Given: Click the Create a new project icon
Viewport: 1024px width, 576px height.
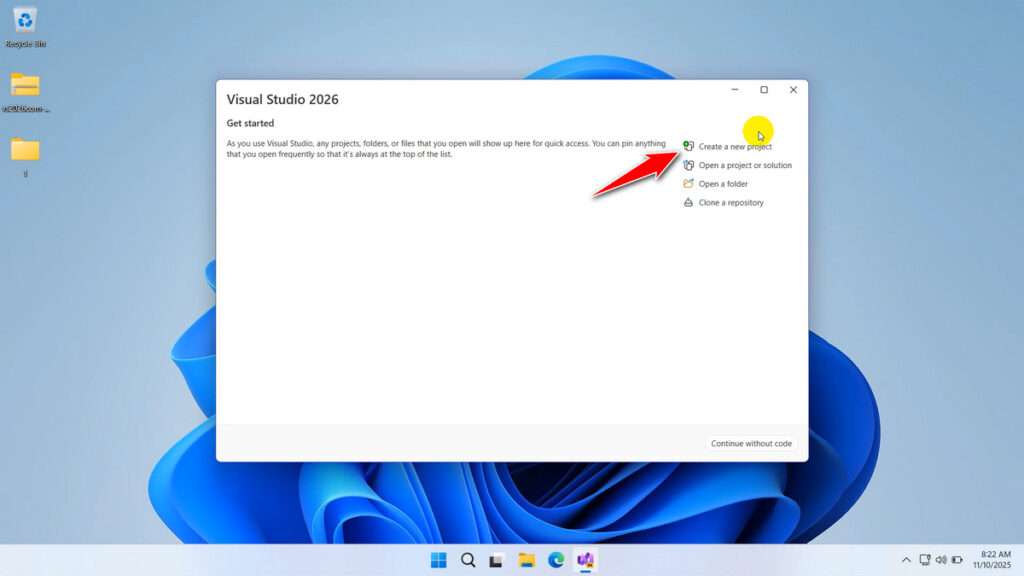Looking at the screenshot, I should click(688, 146).
